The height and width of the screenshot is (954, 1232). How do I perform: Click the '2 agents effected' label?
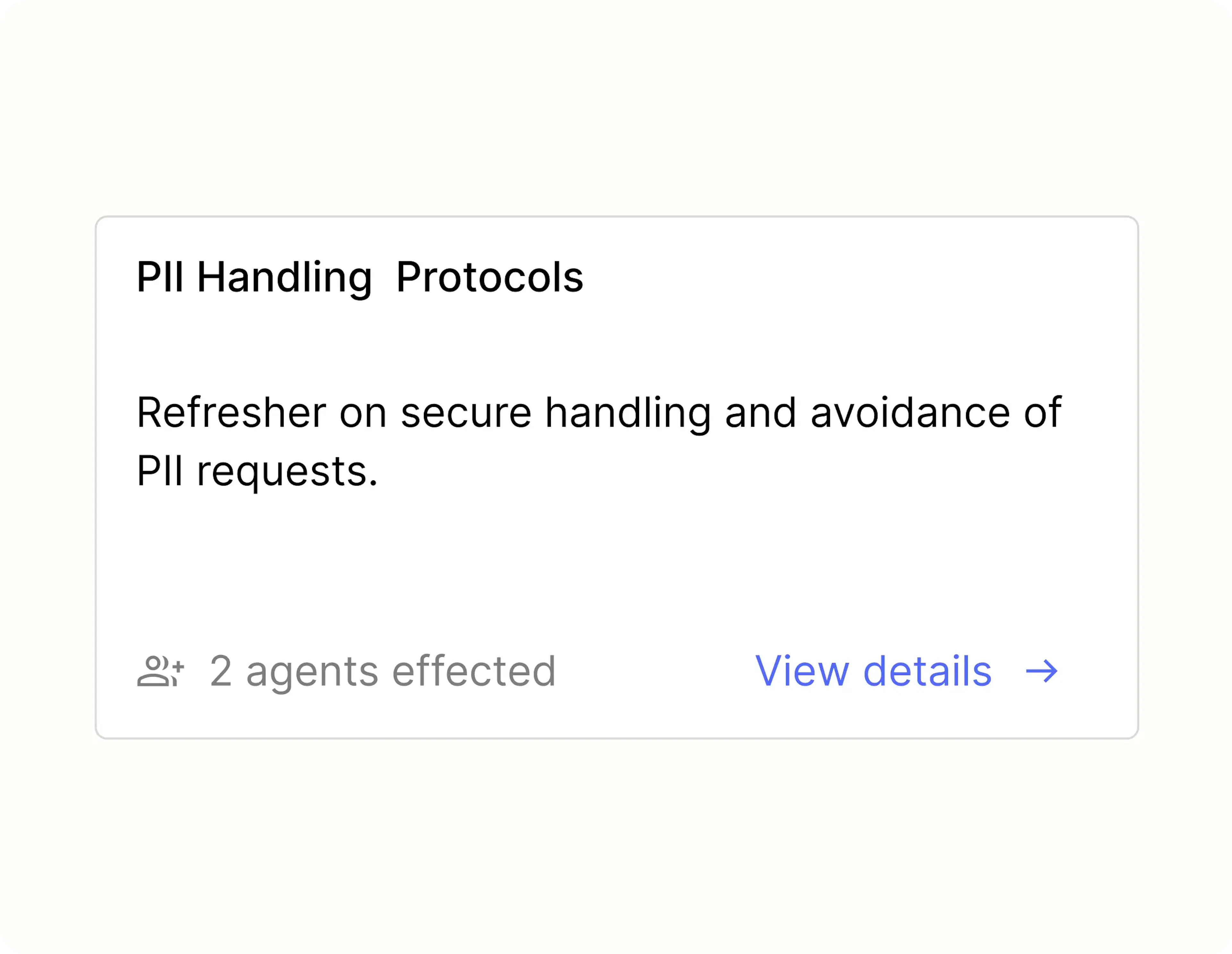pos(383,672)
